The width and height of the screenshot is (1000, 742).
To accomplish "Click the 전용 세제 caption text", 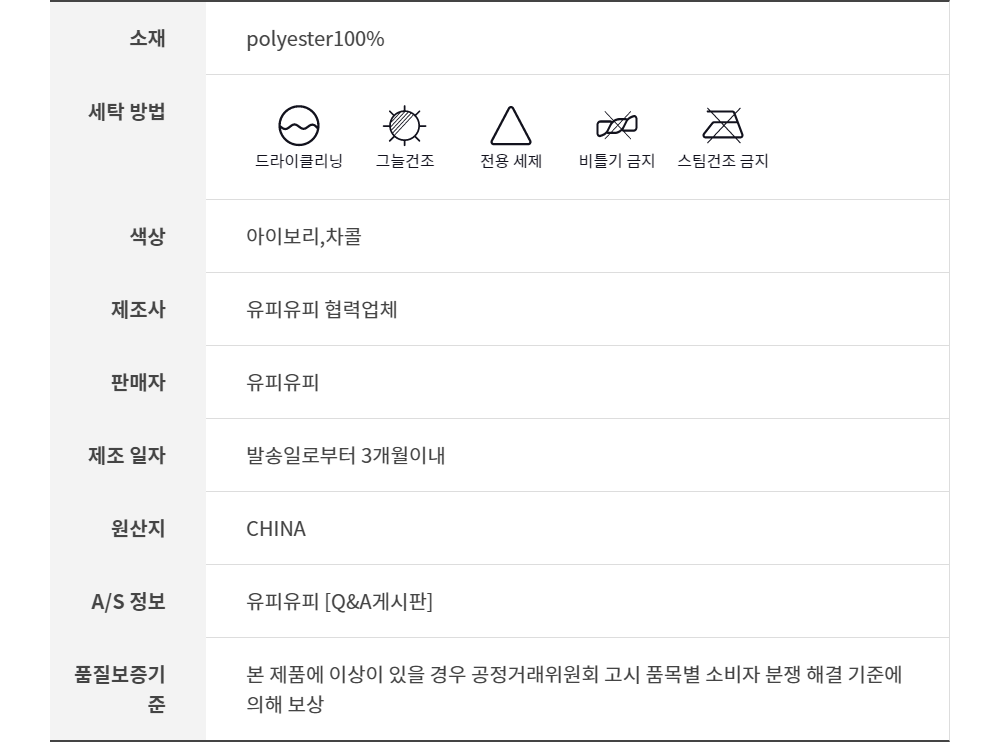I will 511,161.
